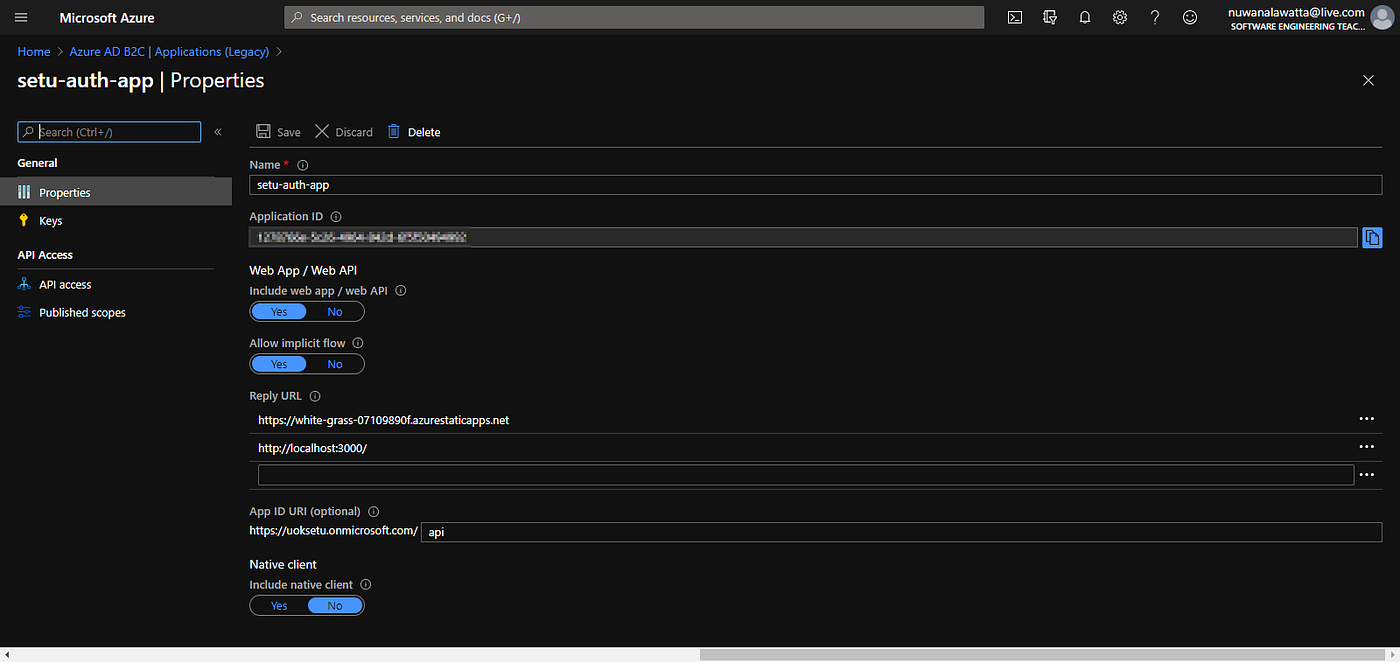Screen dimensions: 1400x662
Task: Copy the Application ID to clipboard
Action: point(1373,237)
